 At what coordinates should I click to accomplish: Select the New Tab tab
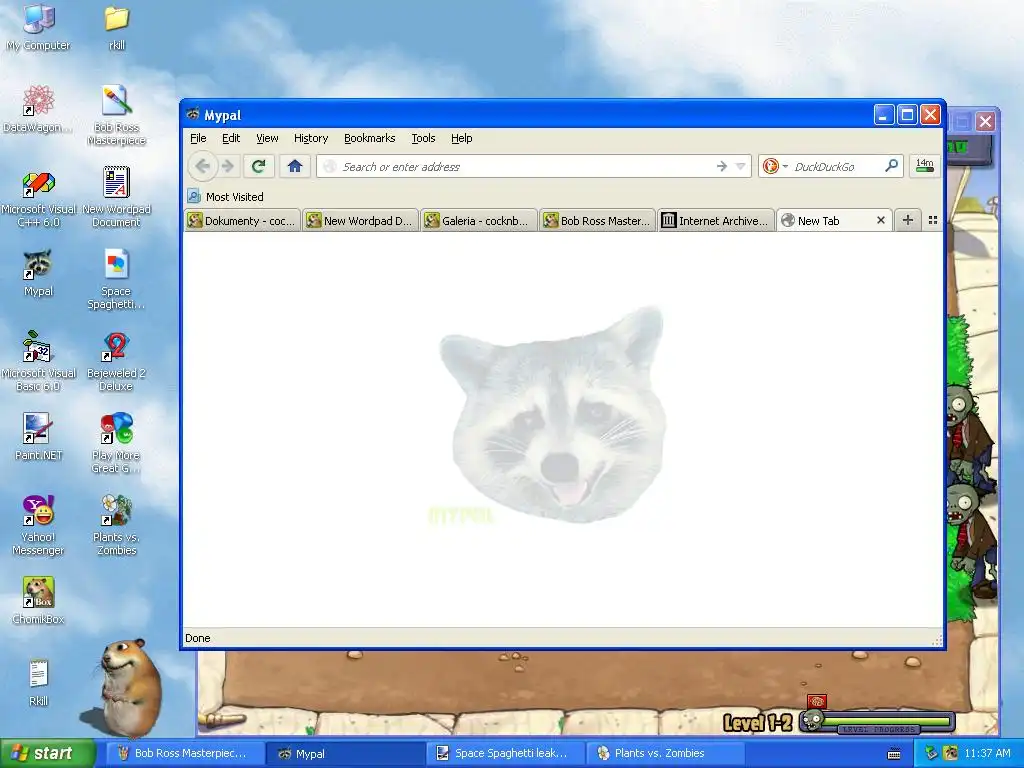coord(826,221)
